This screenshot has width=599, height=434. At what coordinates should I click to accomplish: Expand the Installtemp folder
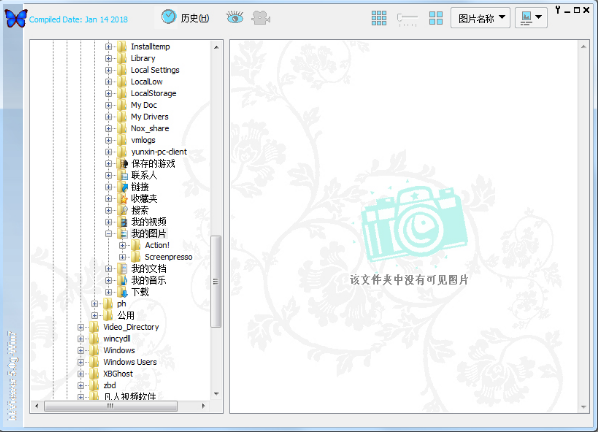click(x=108, y=47)
